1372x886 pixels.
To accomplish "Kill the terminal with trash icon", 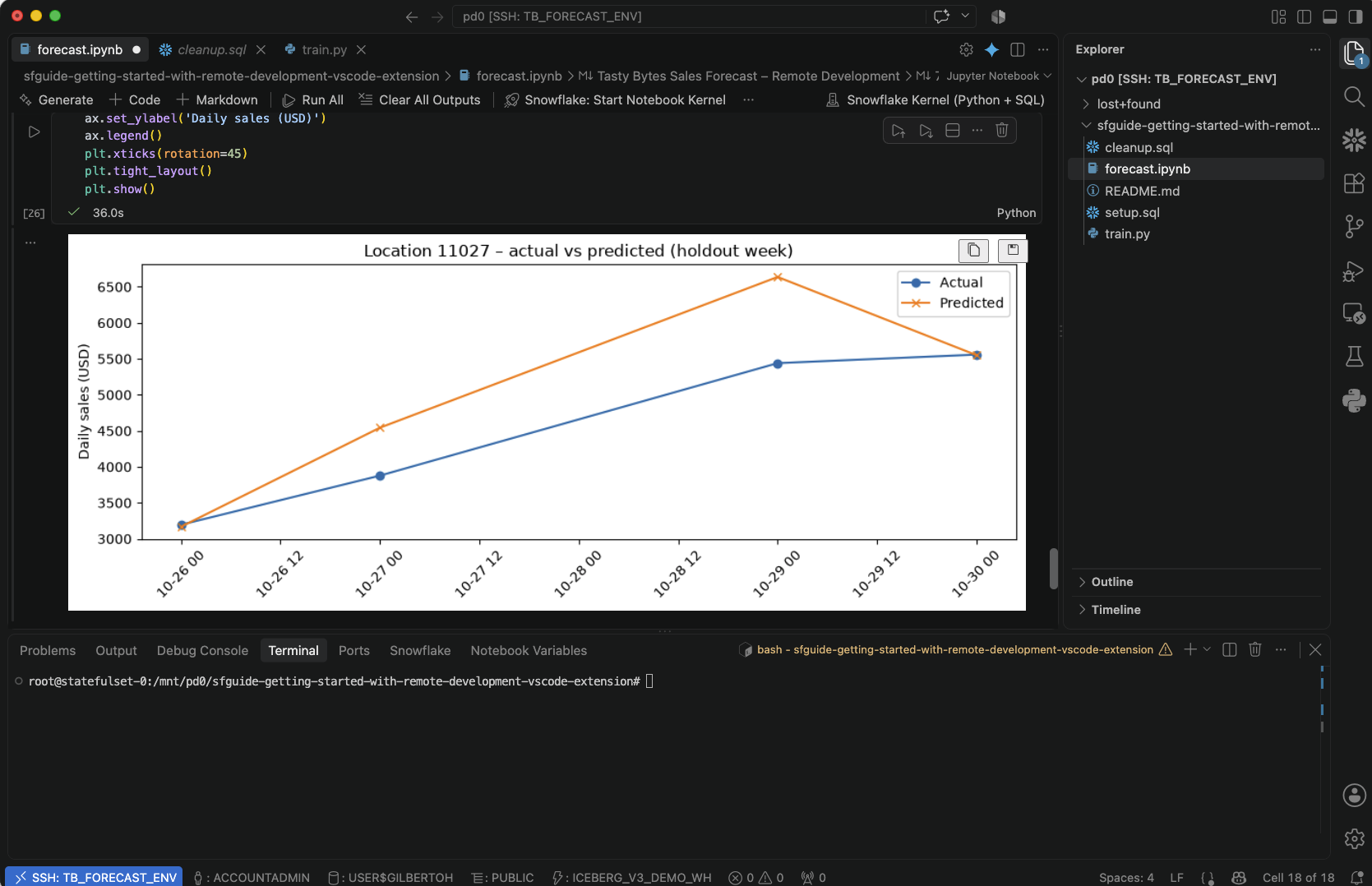I will (x=1255, y=649).
